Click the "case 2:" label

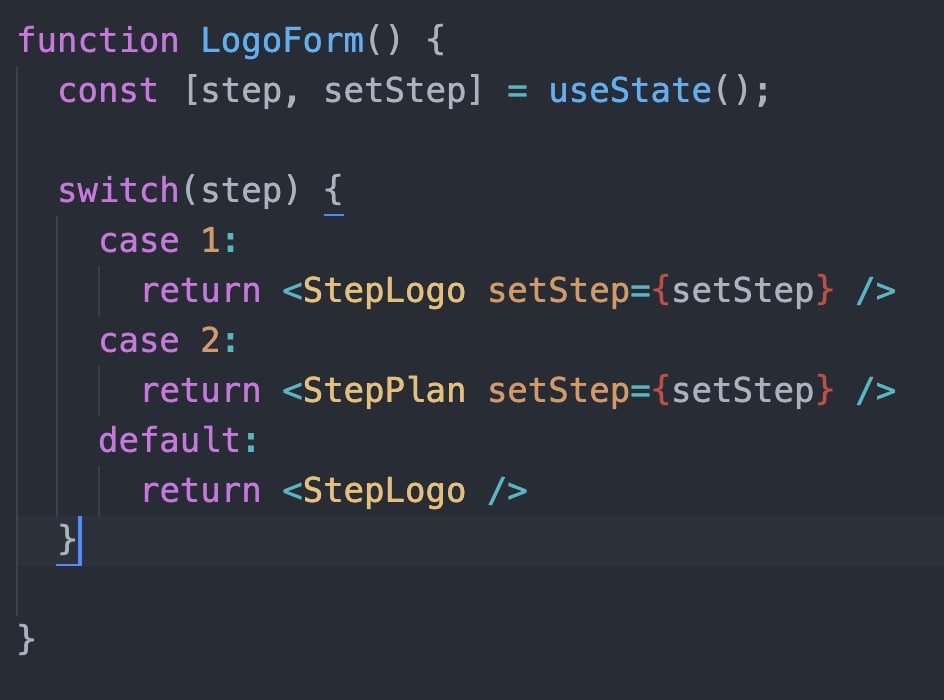pyautogui.click(x=169, y=341)
